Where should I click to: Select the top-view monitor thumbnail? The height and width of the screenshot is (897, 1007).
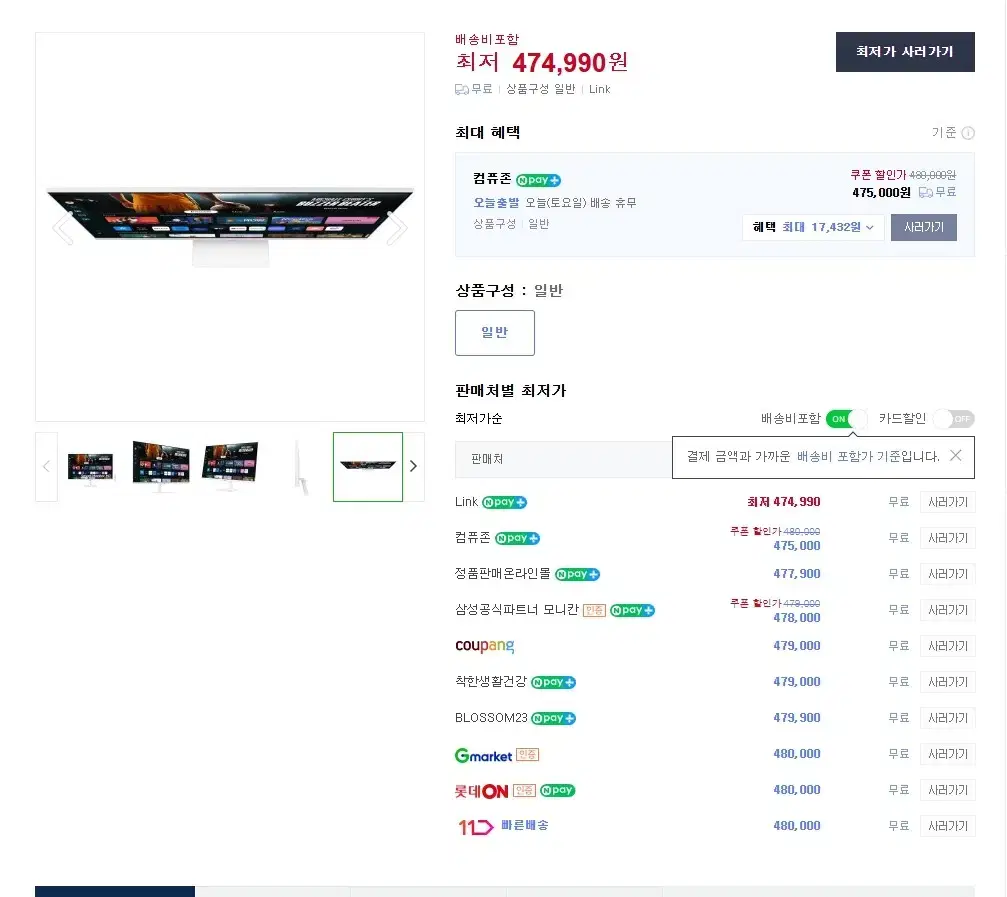(368, 467)
